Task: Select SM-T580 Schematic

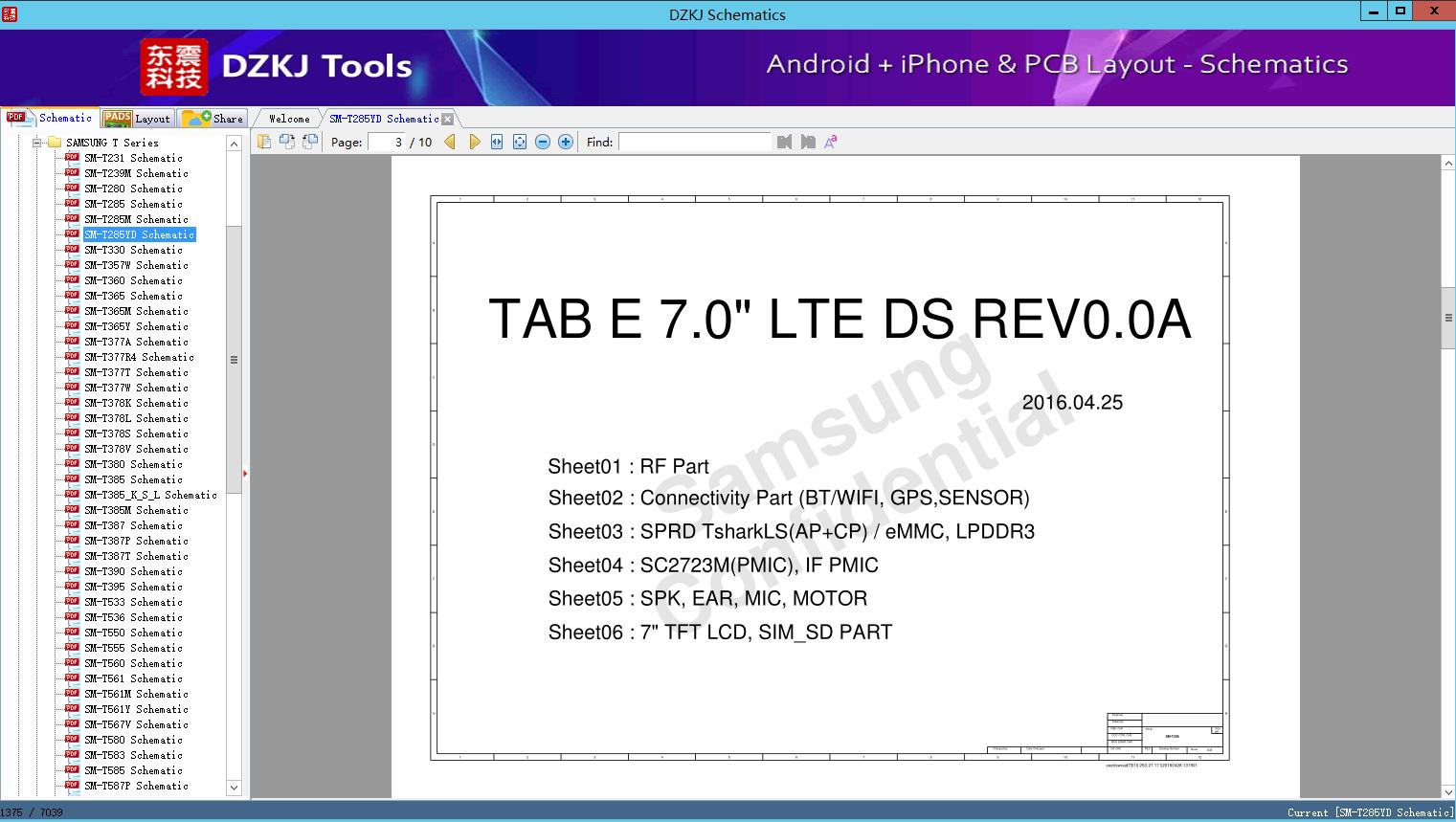Action: (x=133, y=740)
